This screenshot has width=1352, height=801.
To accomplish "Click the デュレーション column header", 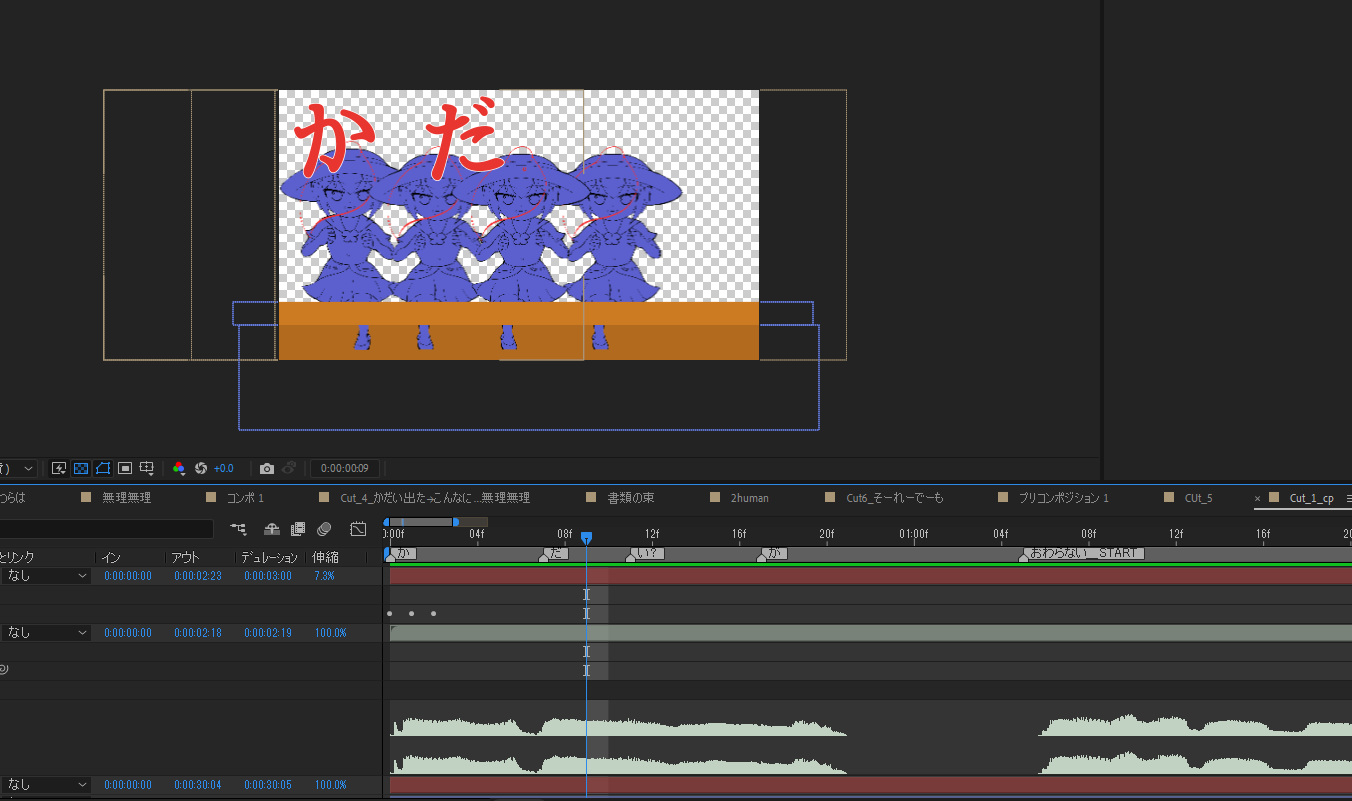I will pos(269,557).
